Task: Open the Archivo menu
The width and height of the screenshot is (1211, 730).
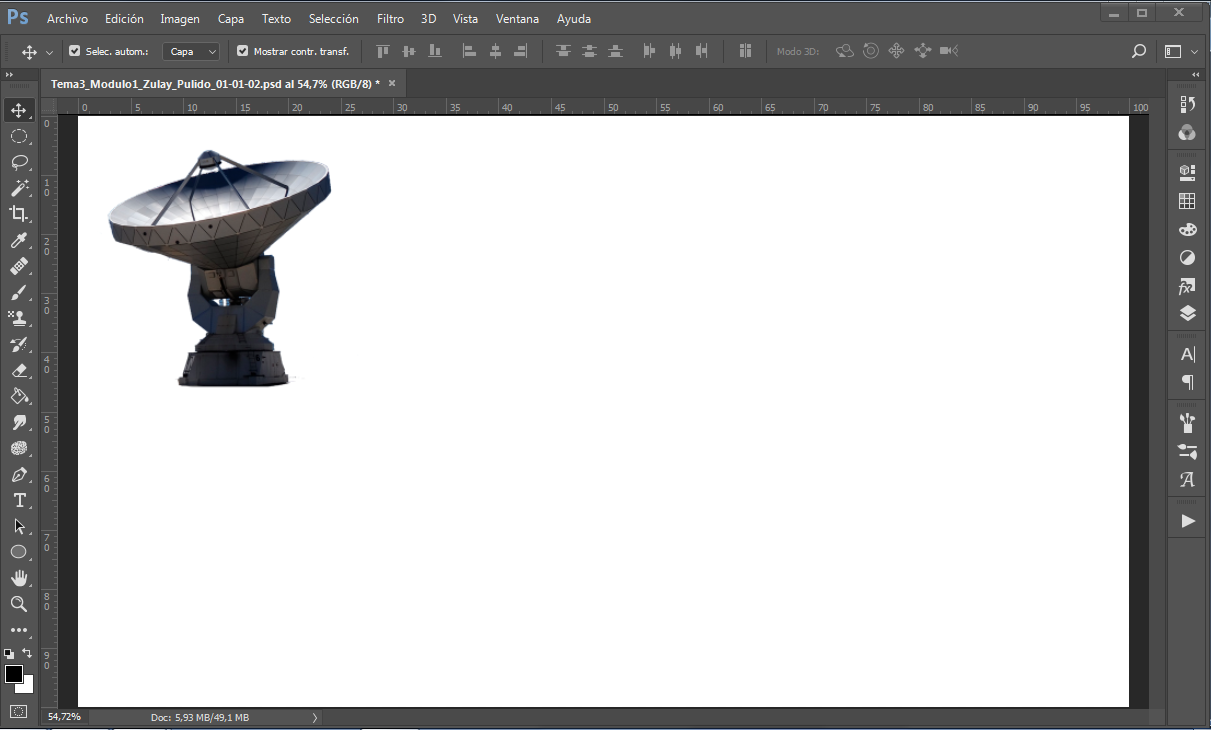Action: (x=67, y=19)
